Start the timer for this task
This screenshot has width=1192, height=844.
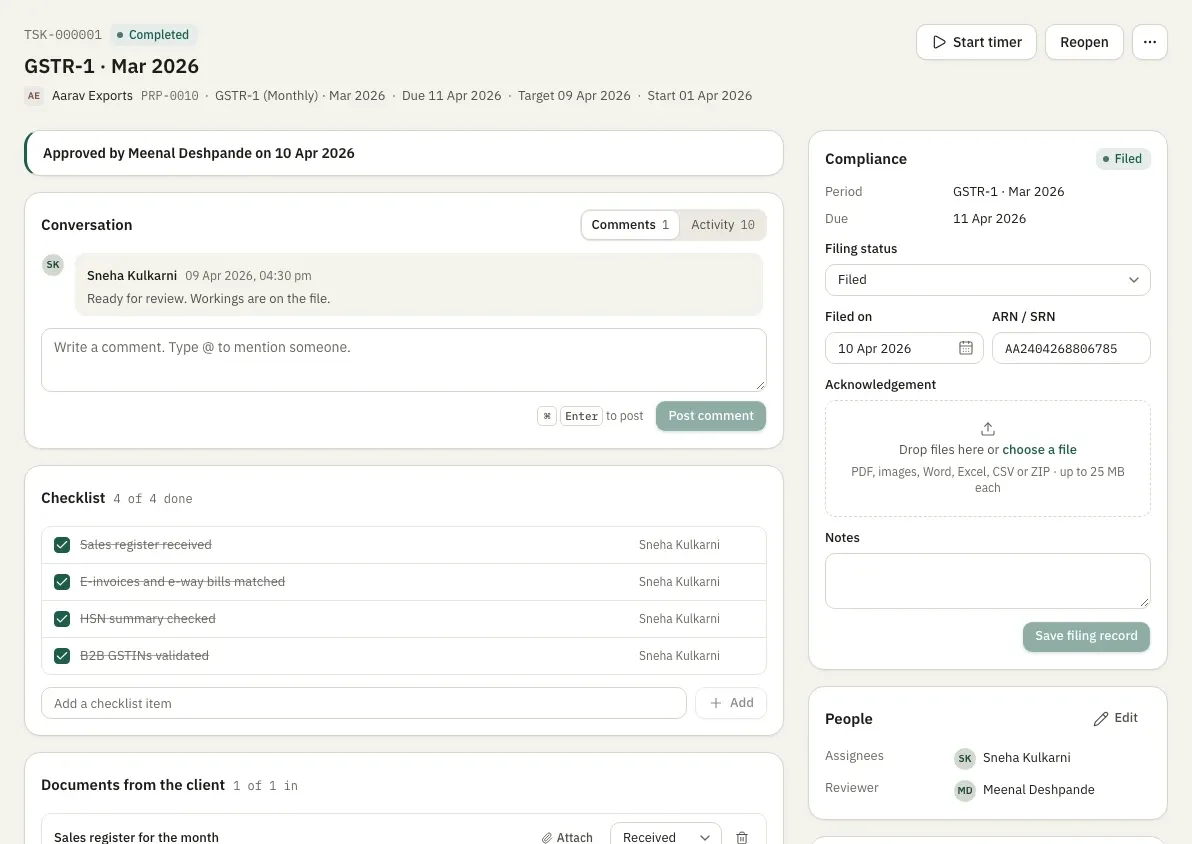point(976,42)
